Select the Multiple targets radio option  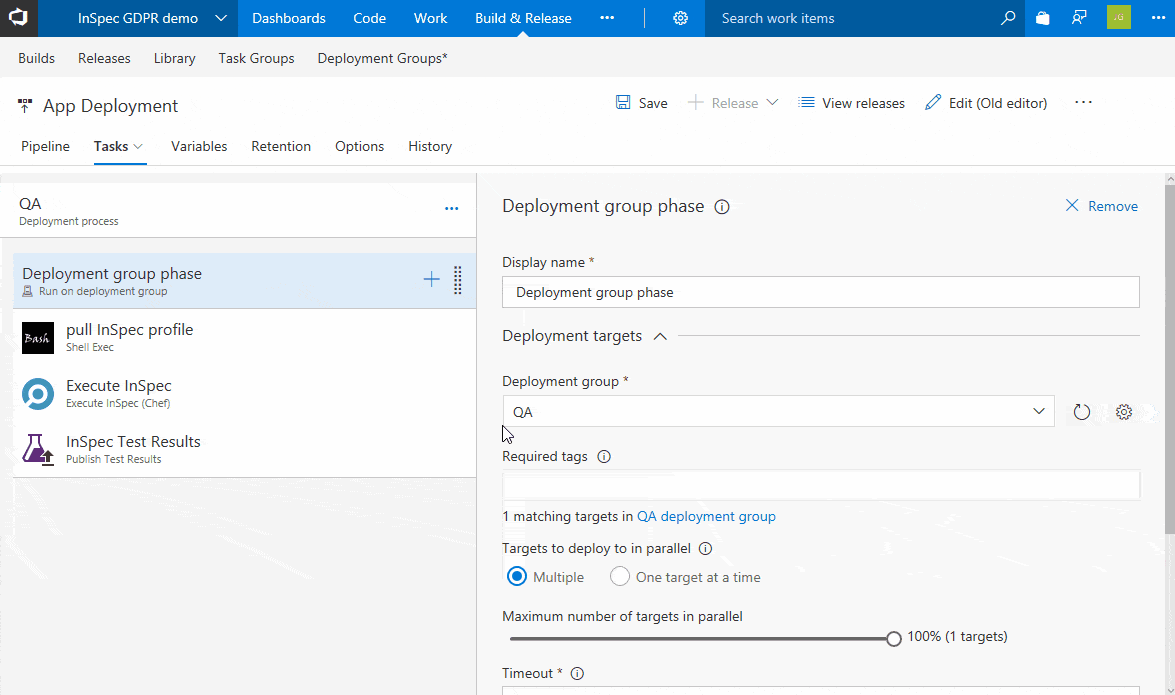pos(516,577)
